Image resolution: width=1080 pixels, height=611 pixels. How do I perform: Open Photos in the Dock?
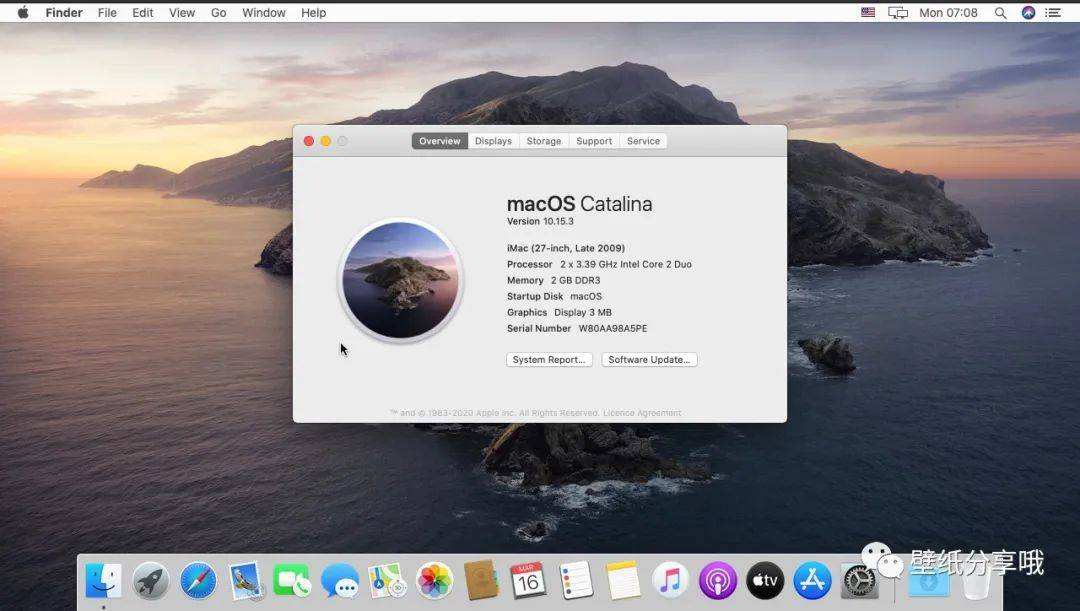(435, 580)
